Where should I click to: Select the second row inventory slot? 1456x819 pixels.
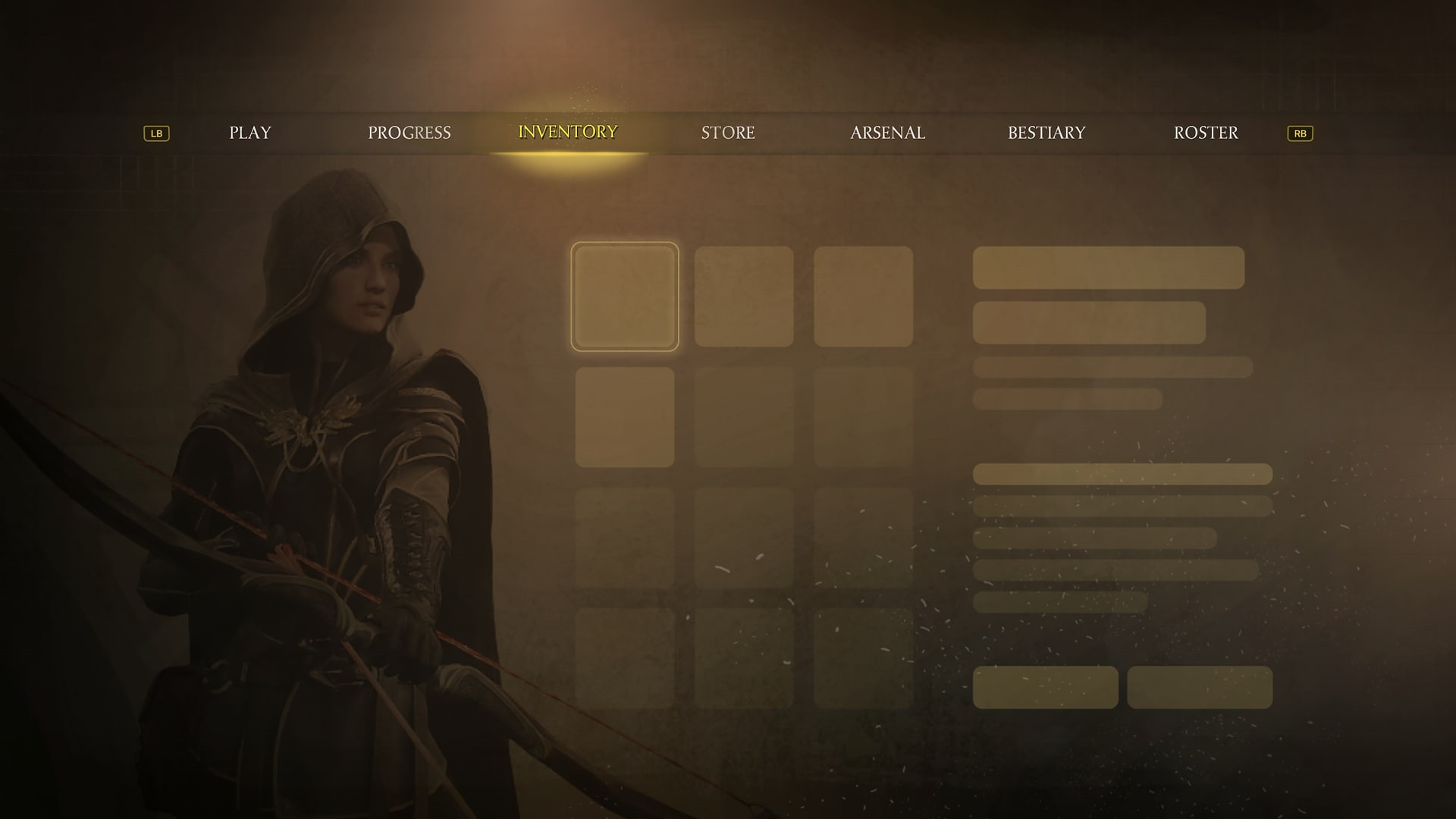[x=625, y=416]
